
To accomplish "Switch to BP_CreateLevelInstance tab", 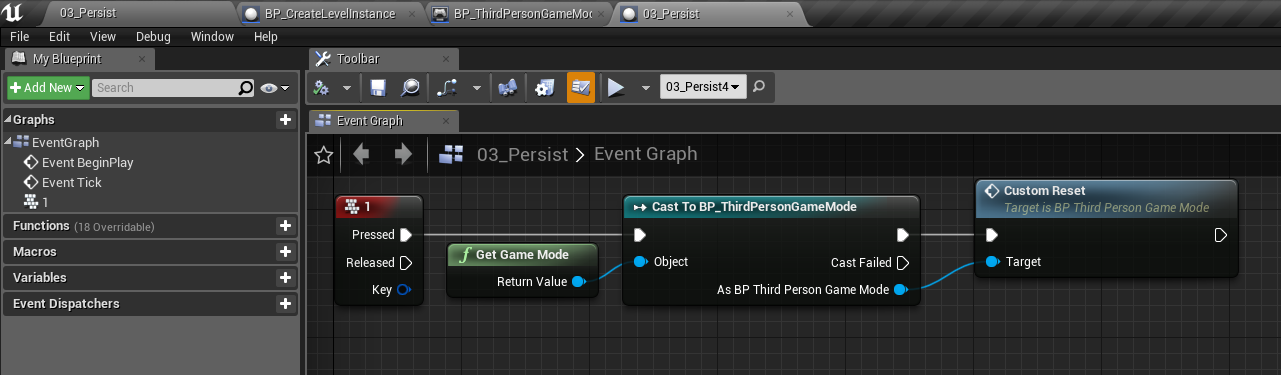I will coord(331,14).
